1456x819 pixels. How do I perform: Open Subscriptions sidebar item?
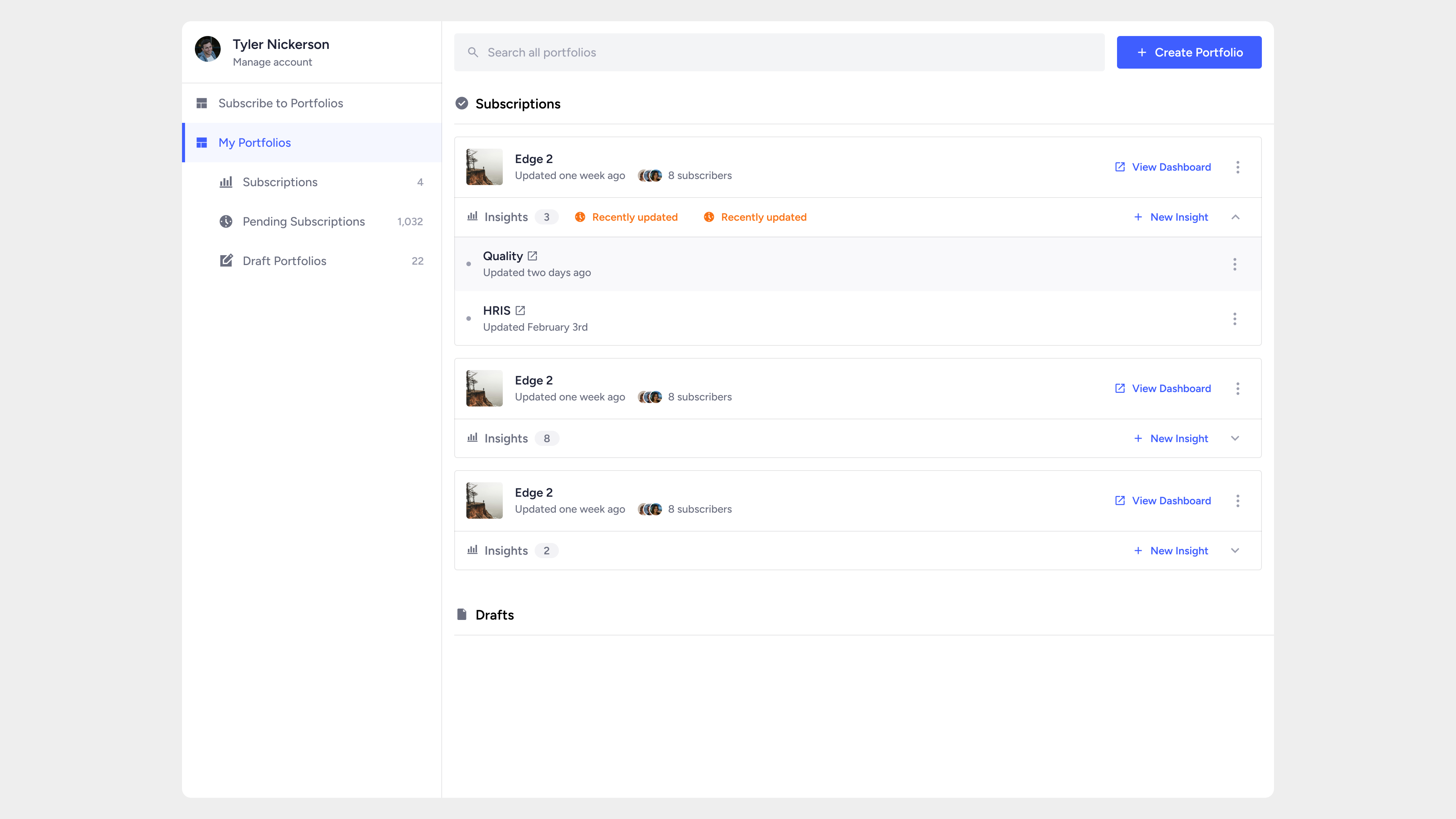pyautogui.click(x=311, y=182)
